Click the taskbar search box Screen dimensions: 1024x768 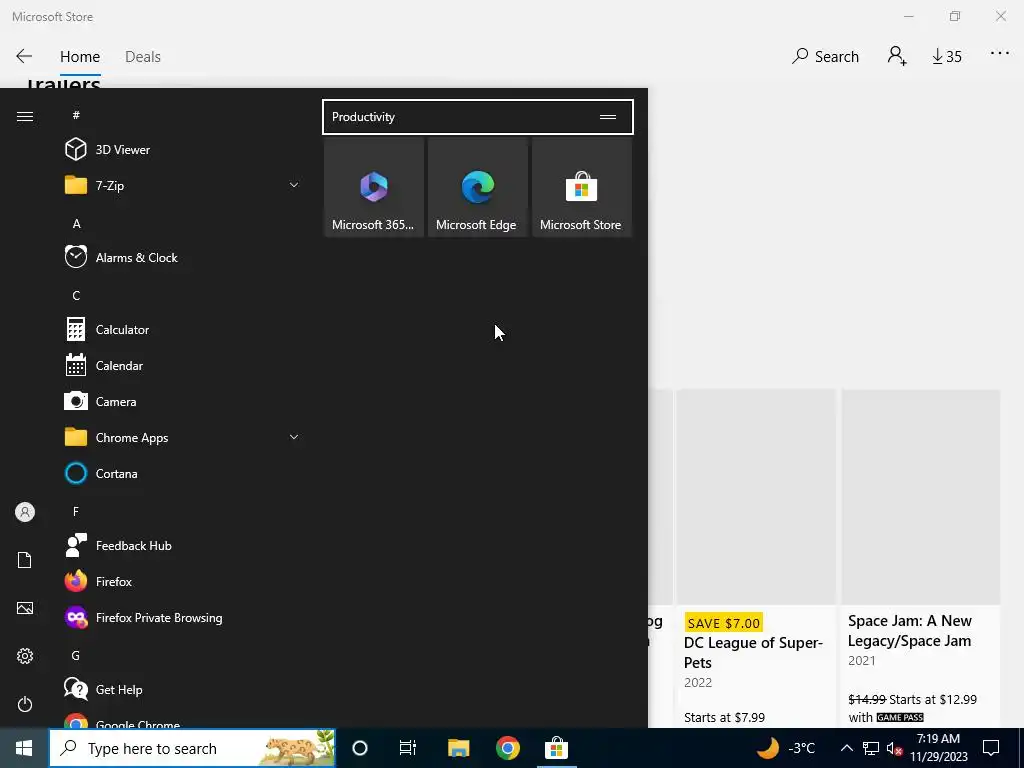click(x=193, y=748)
